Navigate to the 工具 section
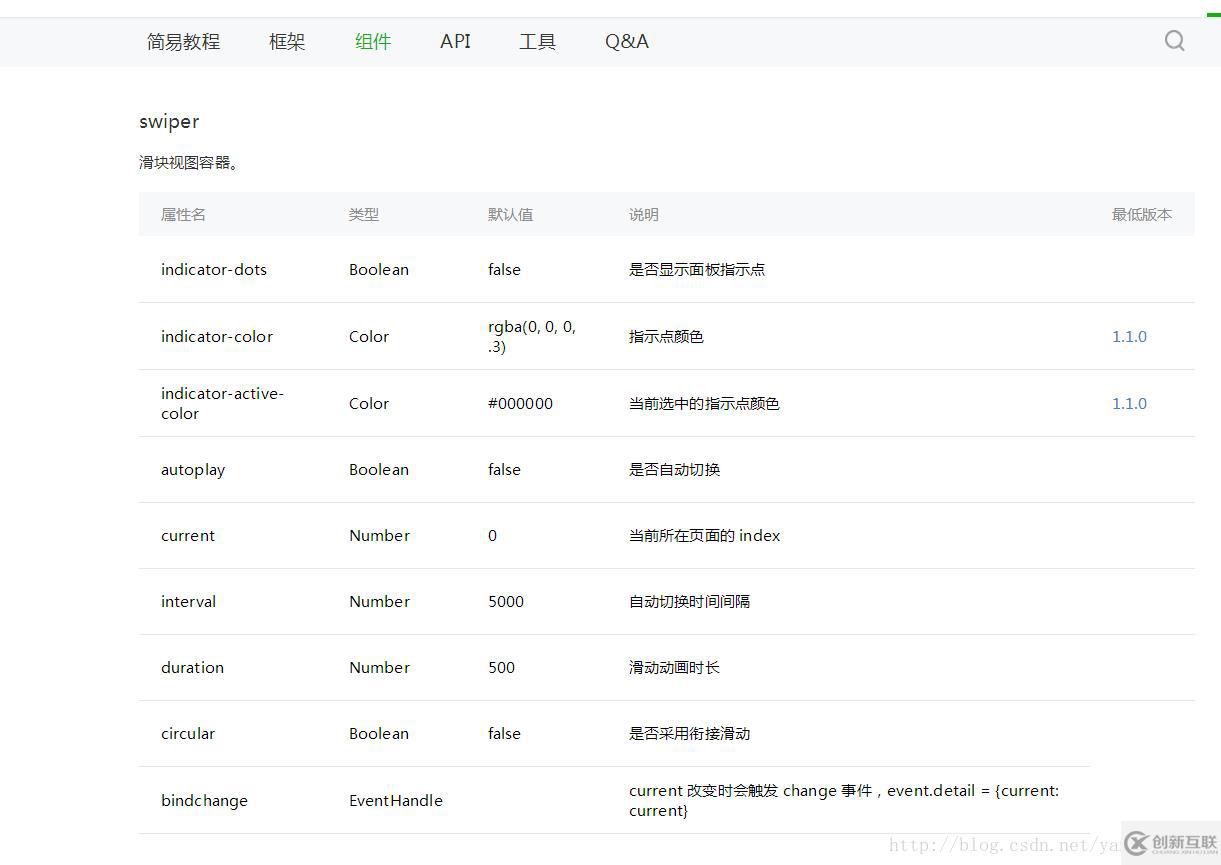The width and height of the screenshot is (1221, 865). coord(537,42)
